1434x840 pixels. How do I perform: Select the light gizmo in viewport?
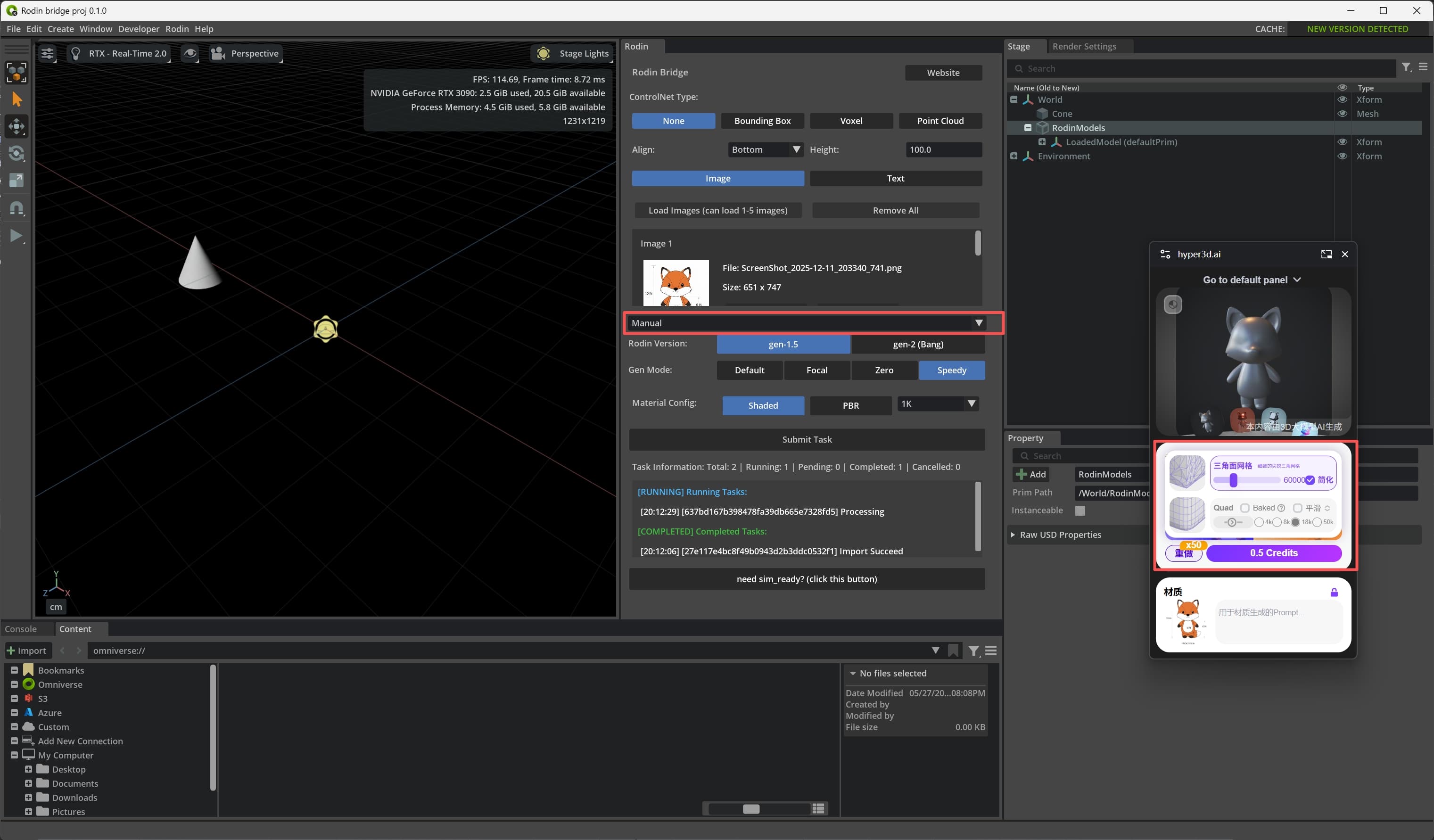(x=325, y=329)
